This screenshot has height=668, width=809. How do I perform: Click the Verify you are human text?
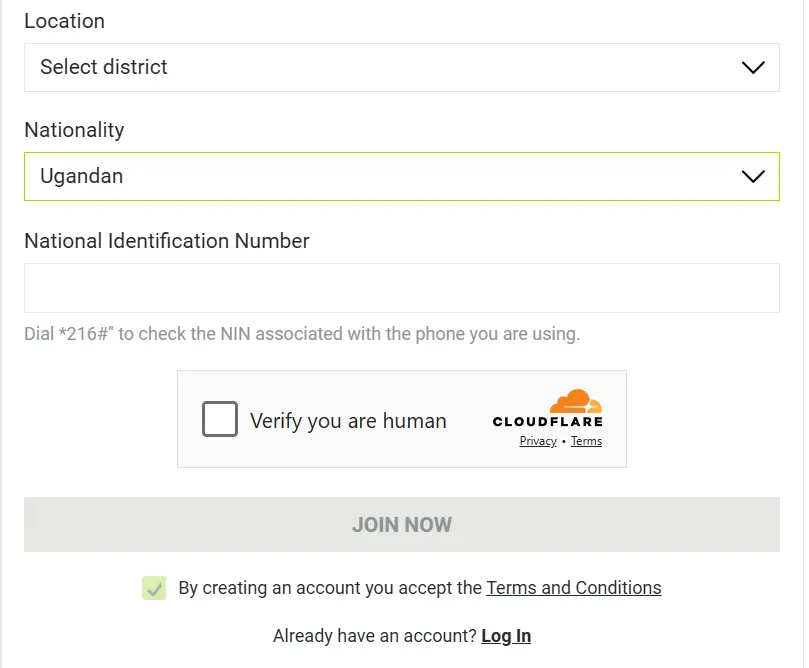click(x=348, y=421)
